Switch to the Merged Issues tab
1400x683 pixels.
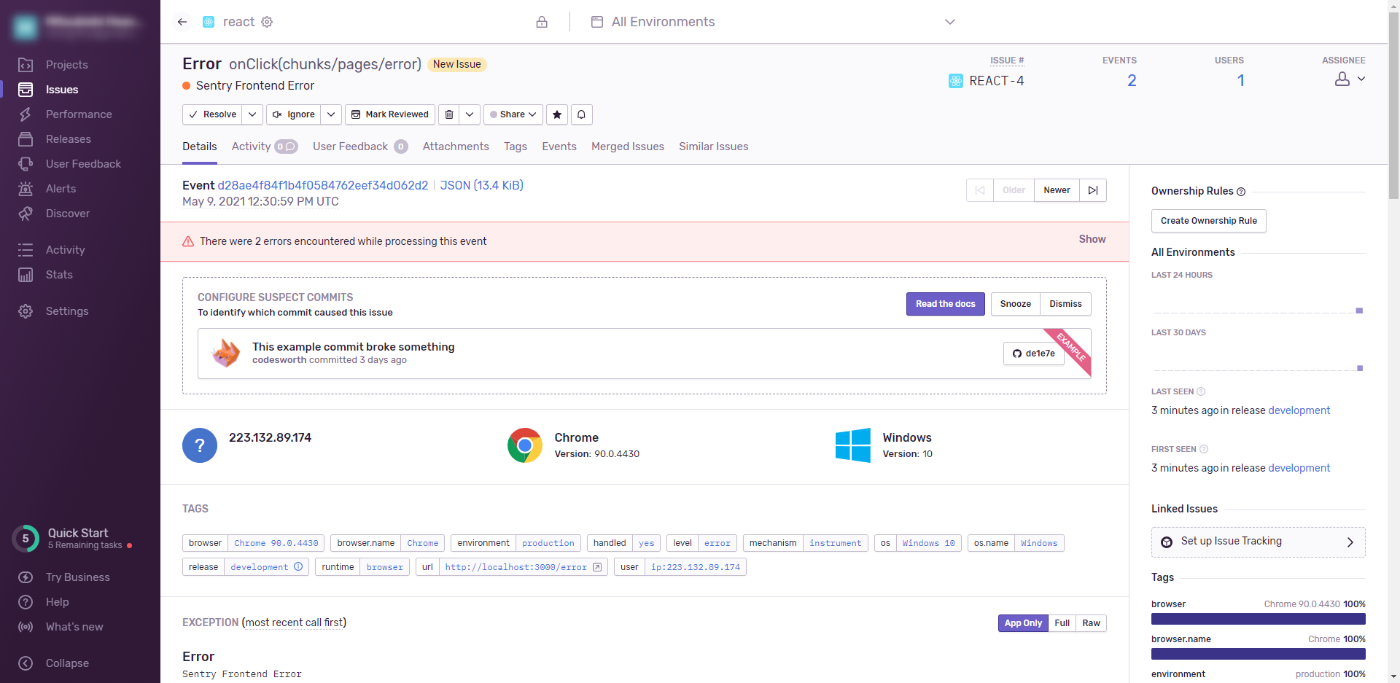(627, 146)
